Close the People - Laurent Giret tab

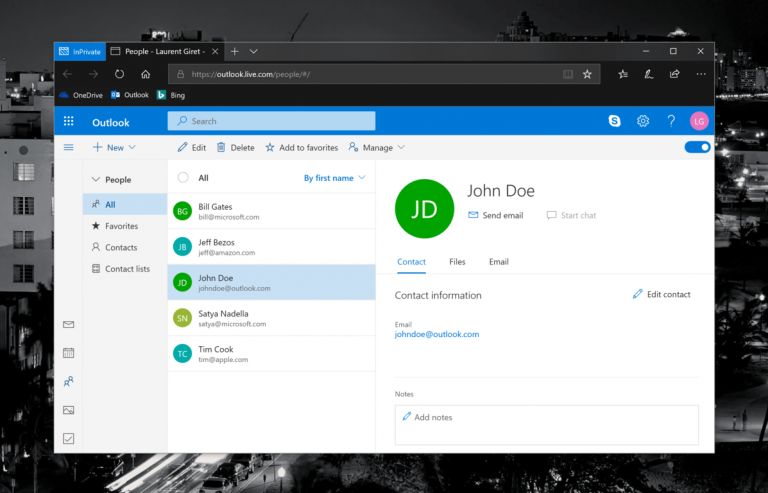[215, 51]
